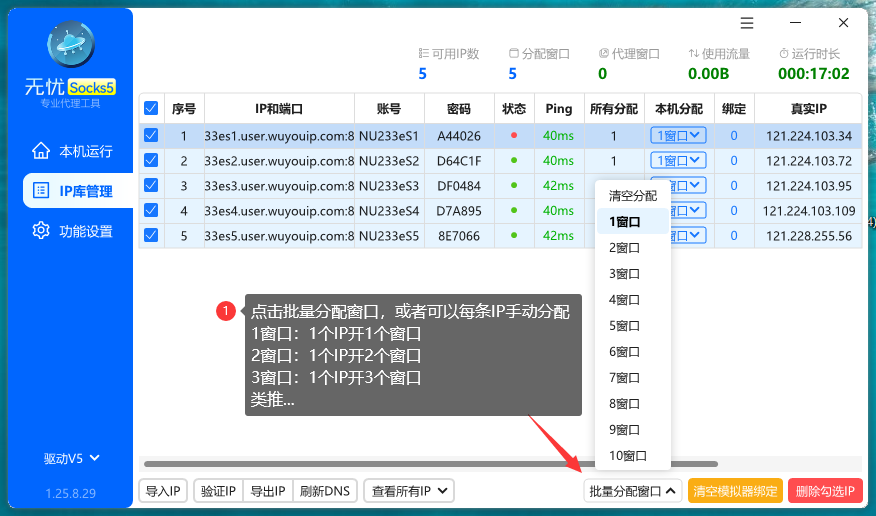Image resolution: width=876 pixels, height=516 pixels.
Task: Click the red 删除勾选IP button
Action: click(x=825, y=491)
